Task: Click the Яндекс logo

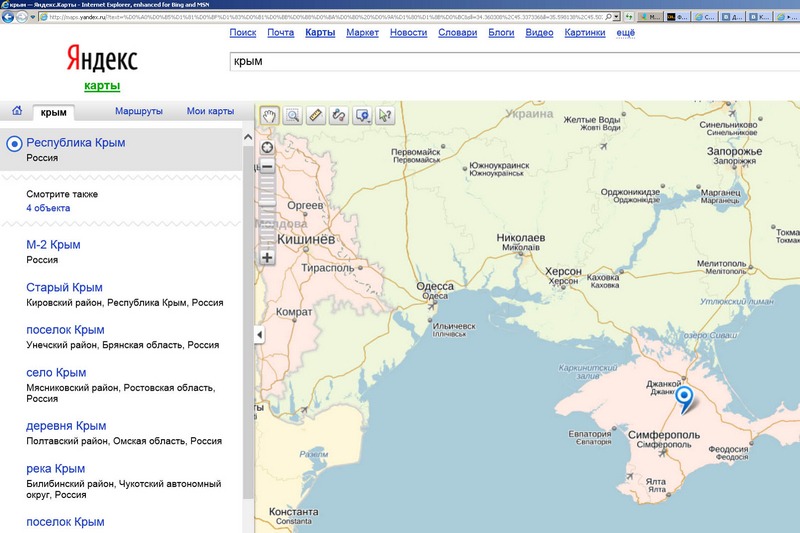Action: (102, 59)
